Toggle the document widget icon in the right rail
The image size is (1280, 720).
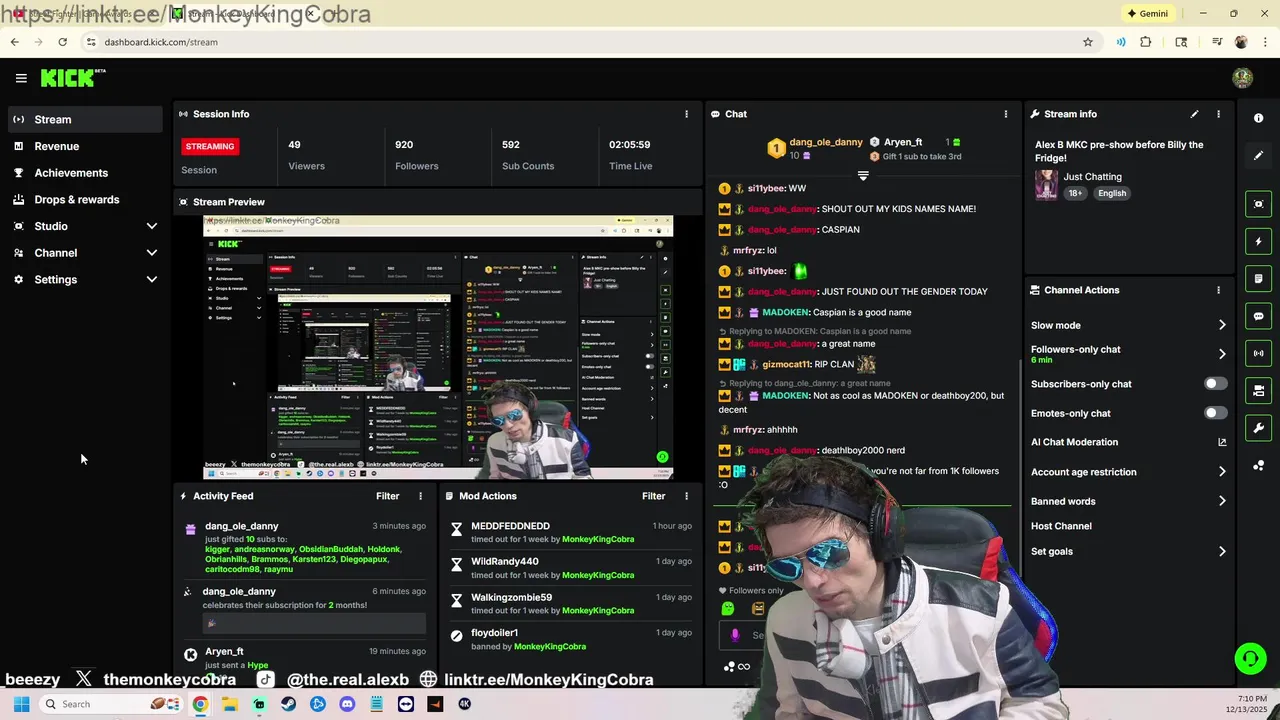[1258, 279]
